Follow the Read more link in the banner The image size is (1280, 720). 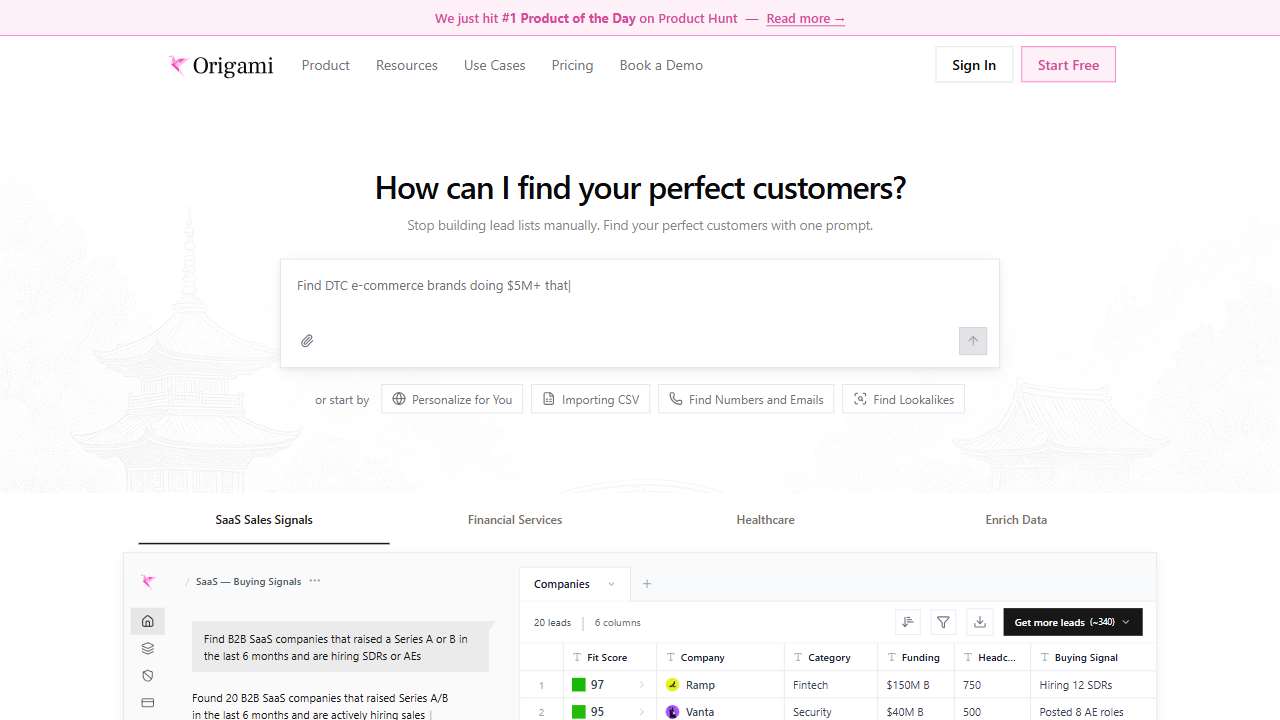click(x=805, y=18)
